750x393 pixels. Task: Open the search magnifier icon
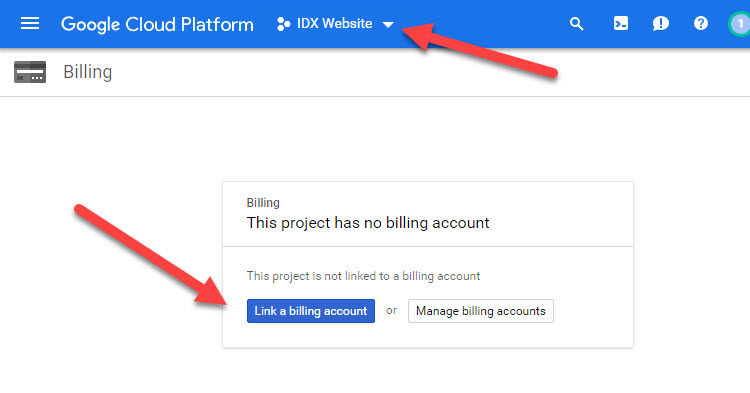pos(576,23)
